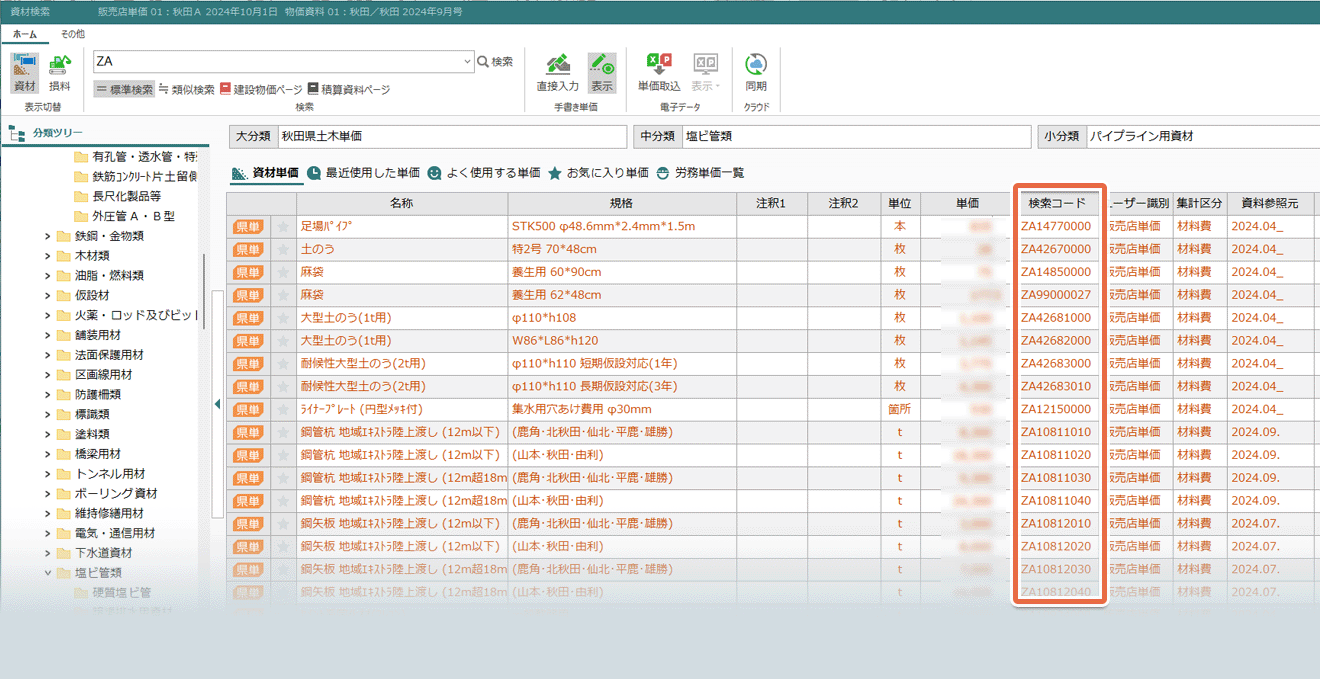Switch to the ホーム ribbon tab
This screenshot has width=1320, height=679.
25,34
